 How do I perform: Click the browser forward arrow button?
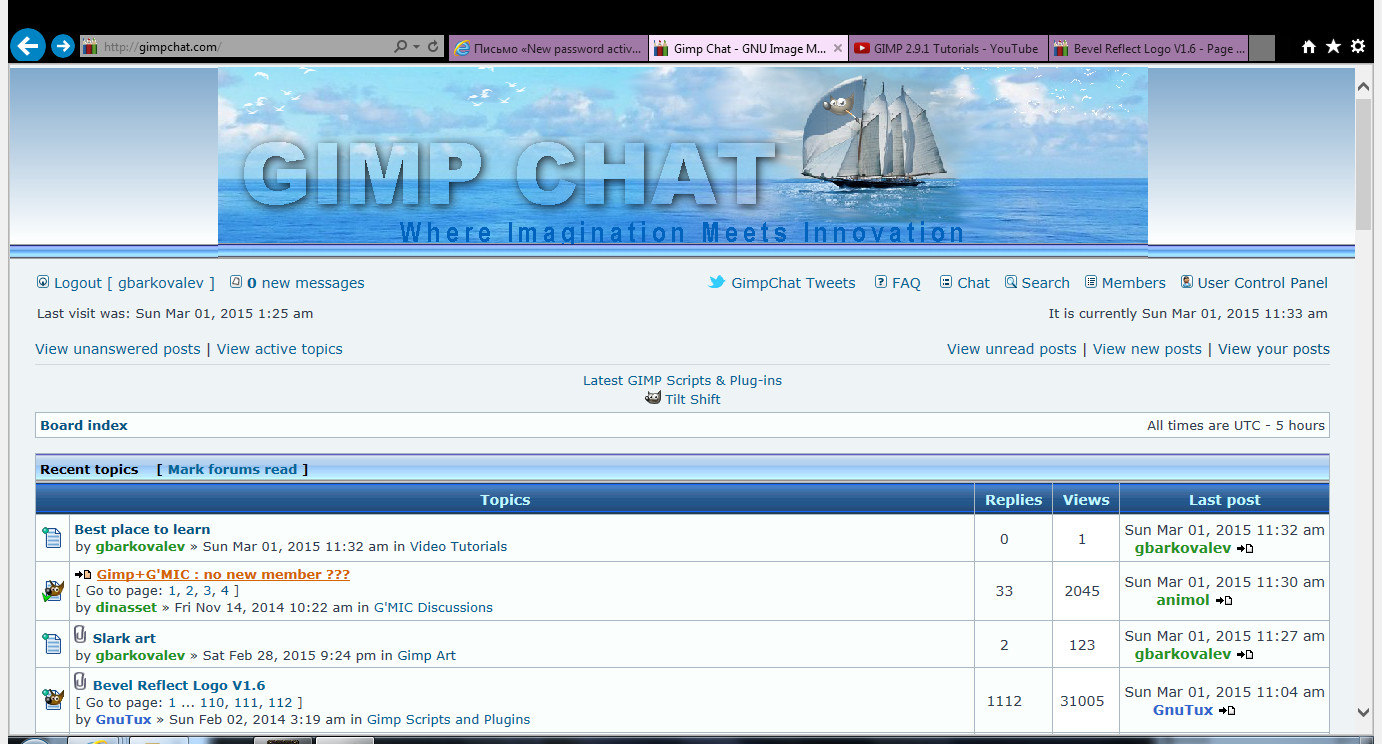pos(63,46)
